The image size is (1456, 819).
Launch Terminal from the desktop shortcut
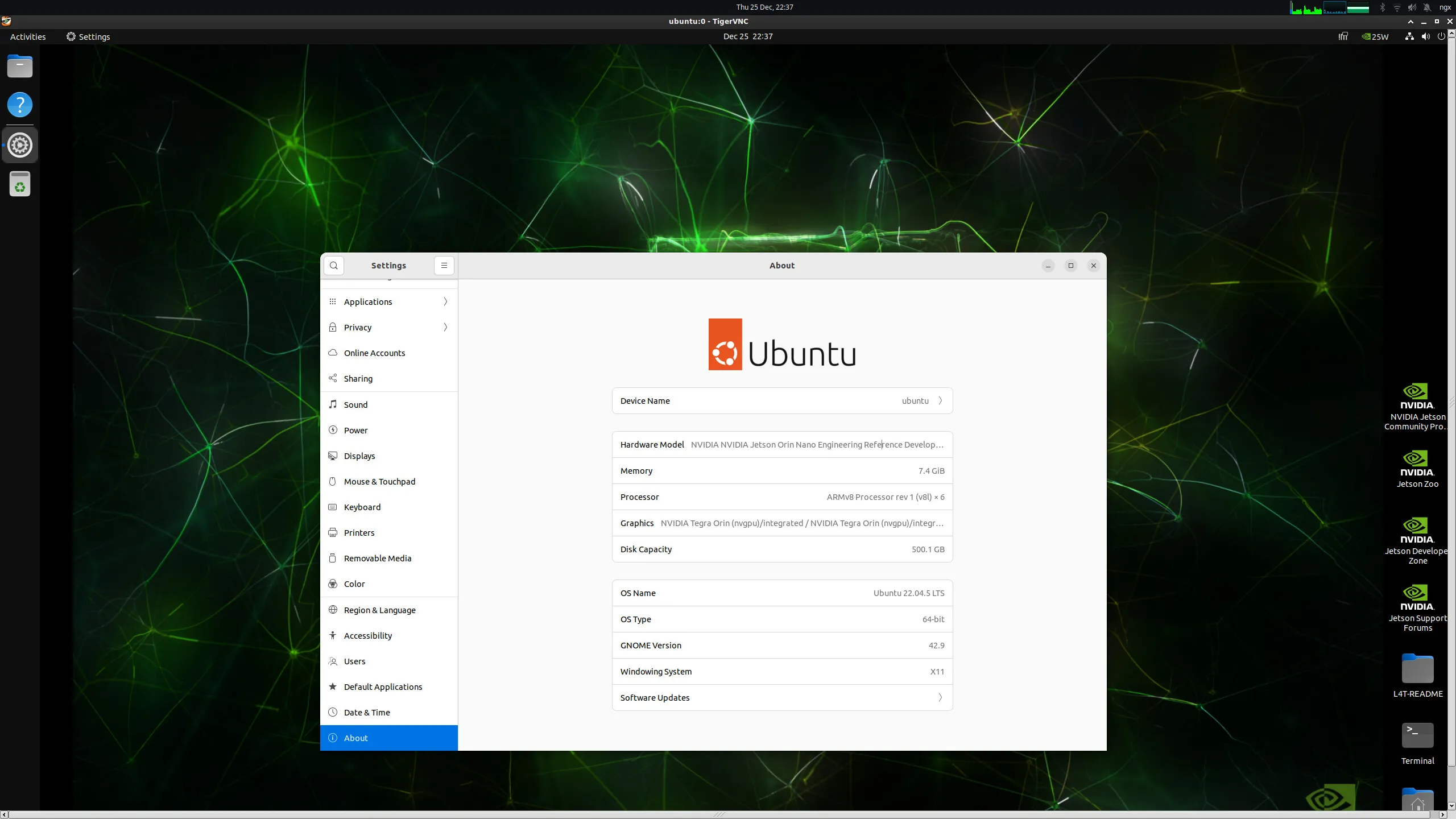(x=1416, y=735)
